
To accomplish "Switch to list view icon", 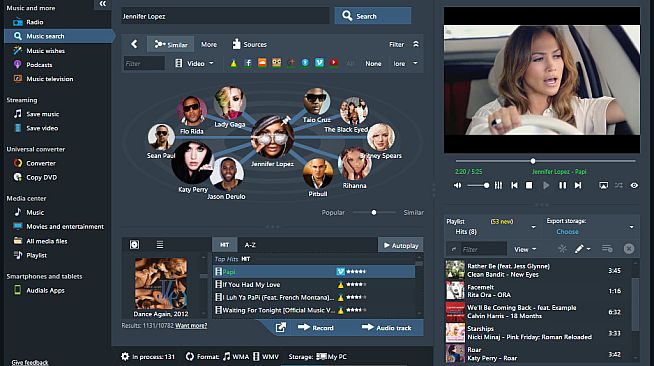I will (x=160, y=245).
